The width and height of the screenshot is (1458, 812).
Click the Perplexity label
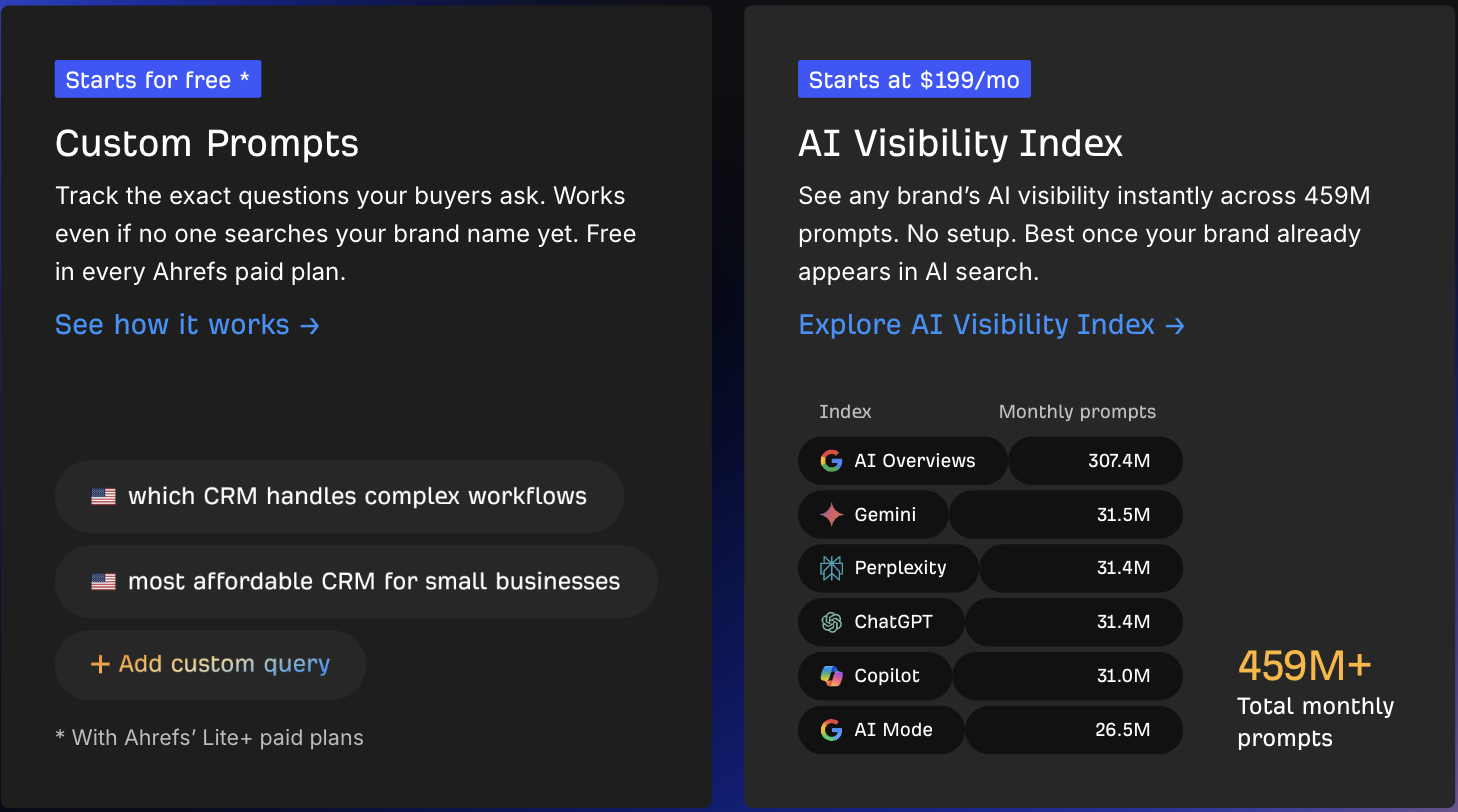tap(900, 568)
